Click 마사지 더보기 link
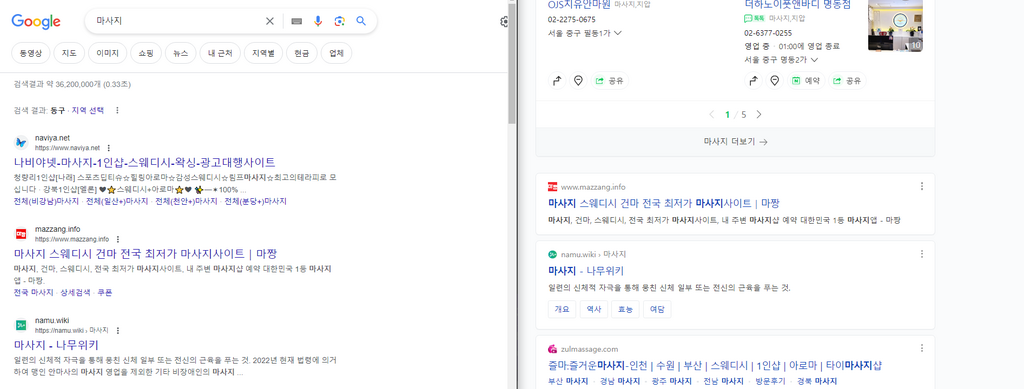The image size is (1024, 389). pyautogui.click(x=735, y=142)
